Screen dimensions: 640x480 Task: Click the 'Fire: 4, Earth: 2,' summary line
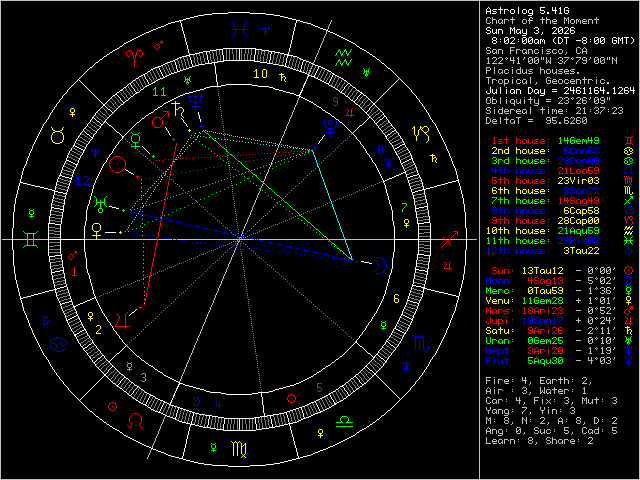[x=539, y=381]
